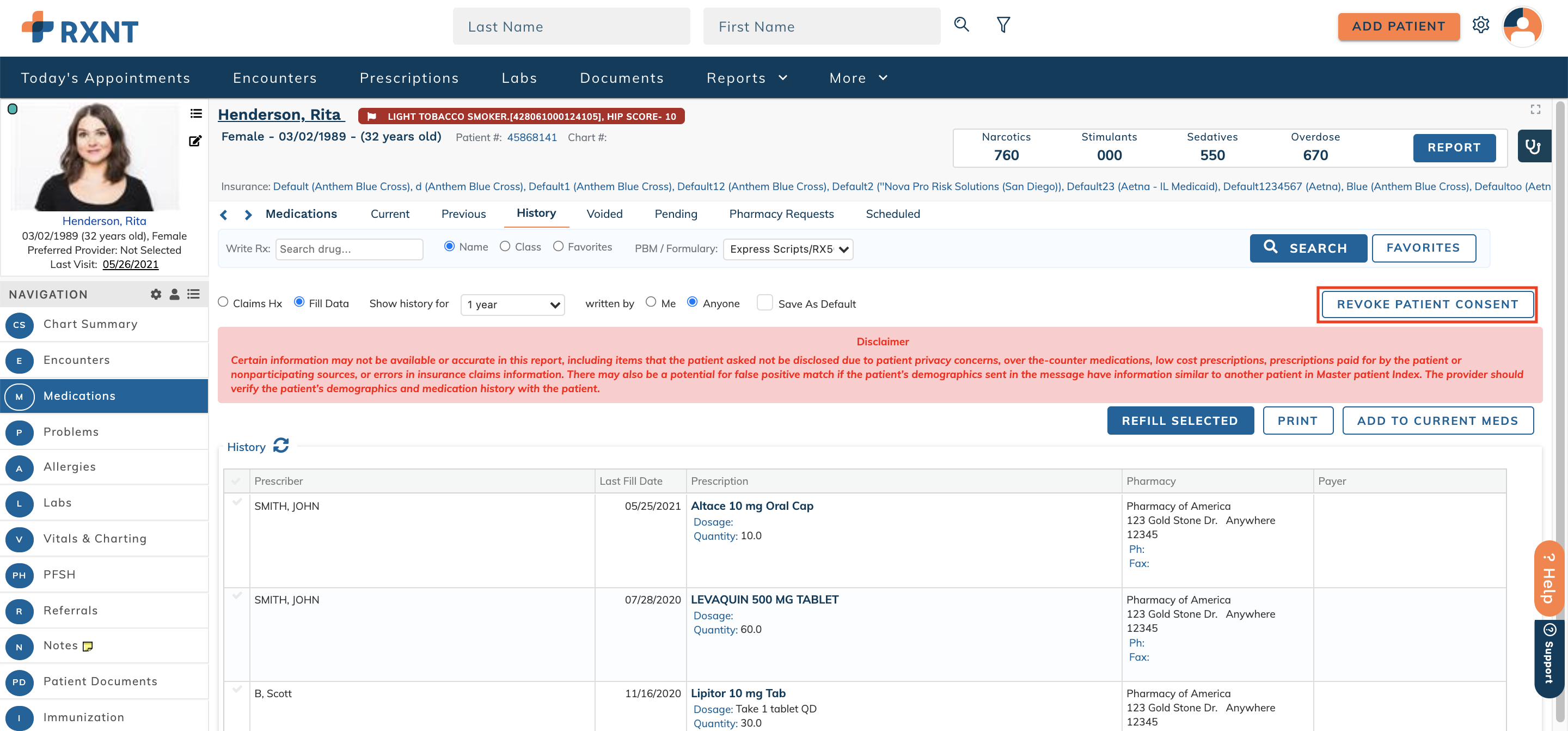
Task: Select the Me written-by radio option
Action: [x=651, y=302]
